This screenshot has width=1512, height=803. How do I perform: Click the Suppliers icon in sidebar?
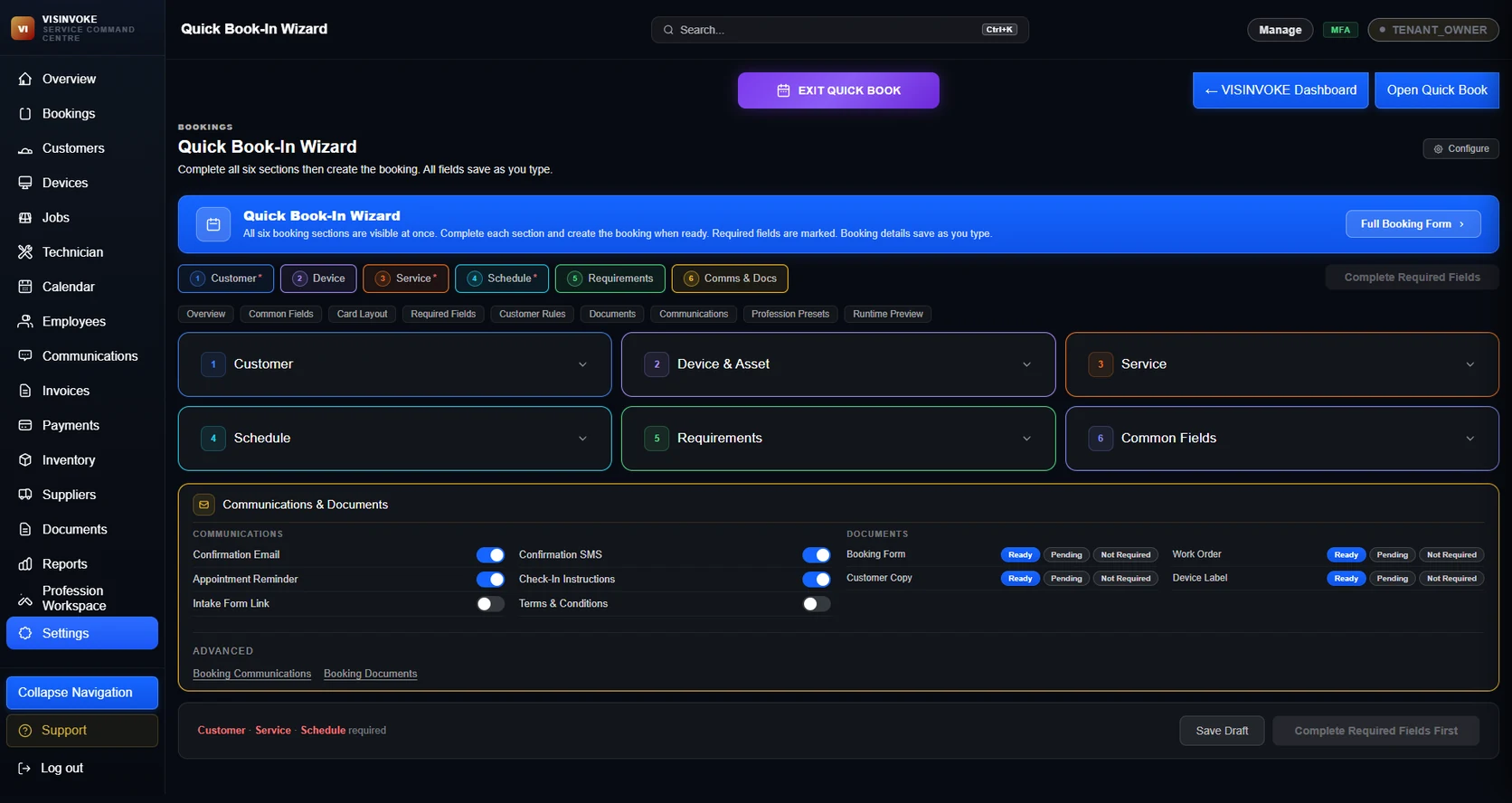(25, 495)
